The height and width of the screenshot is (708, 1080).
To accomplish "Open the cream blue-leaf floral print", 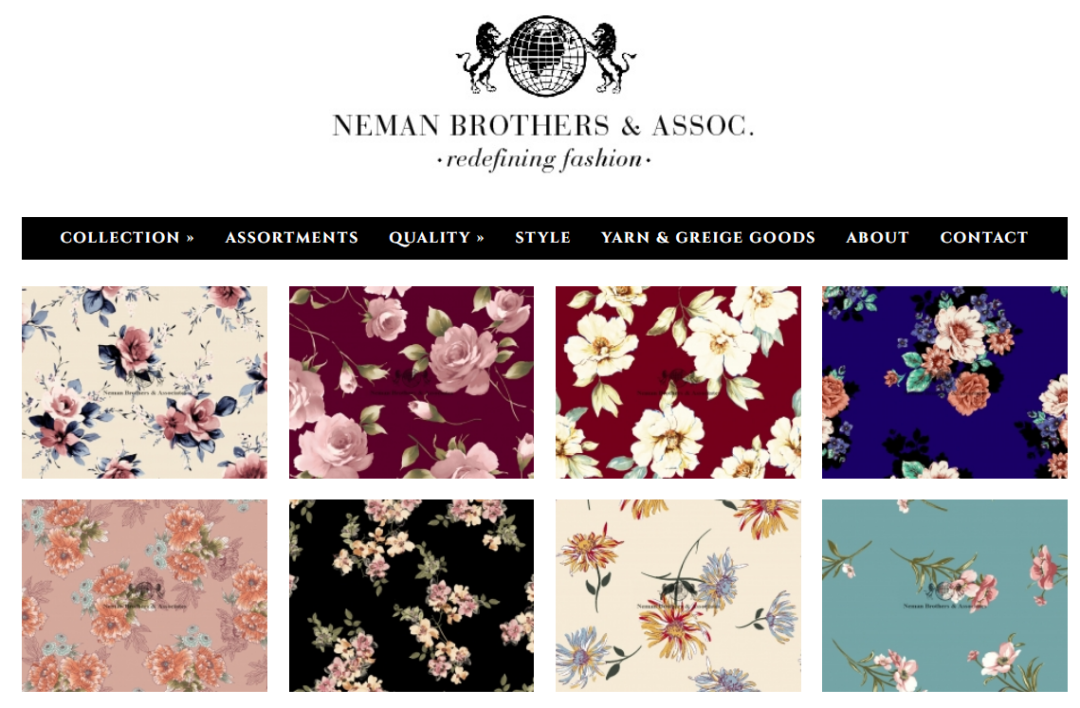I will [x=145, y=382].
